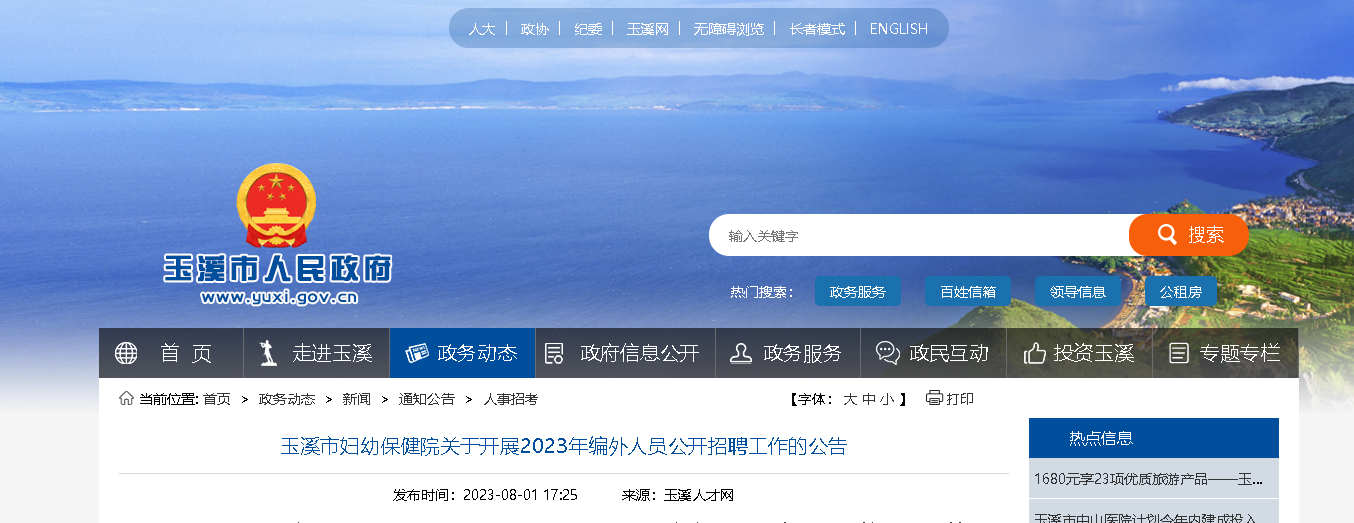Click the newspaper icon beside 政务动态
Image resolution: width=1354 pixels, height=523 pixels.
(x=416, y=353)
